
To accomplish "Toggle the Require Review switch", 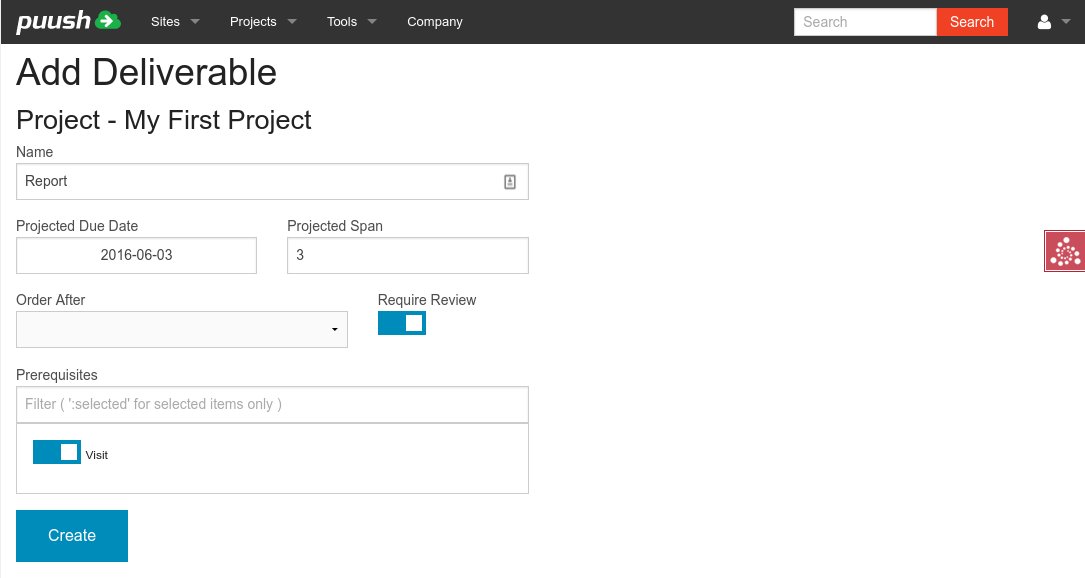I will tap(402, 323).
